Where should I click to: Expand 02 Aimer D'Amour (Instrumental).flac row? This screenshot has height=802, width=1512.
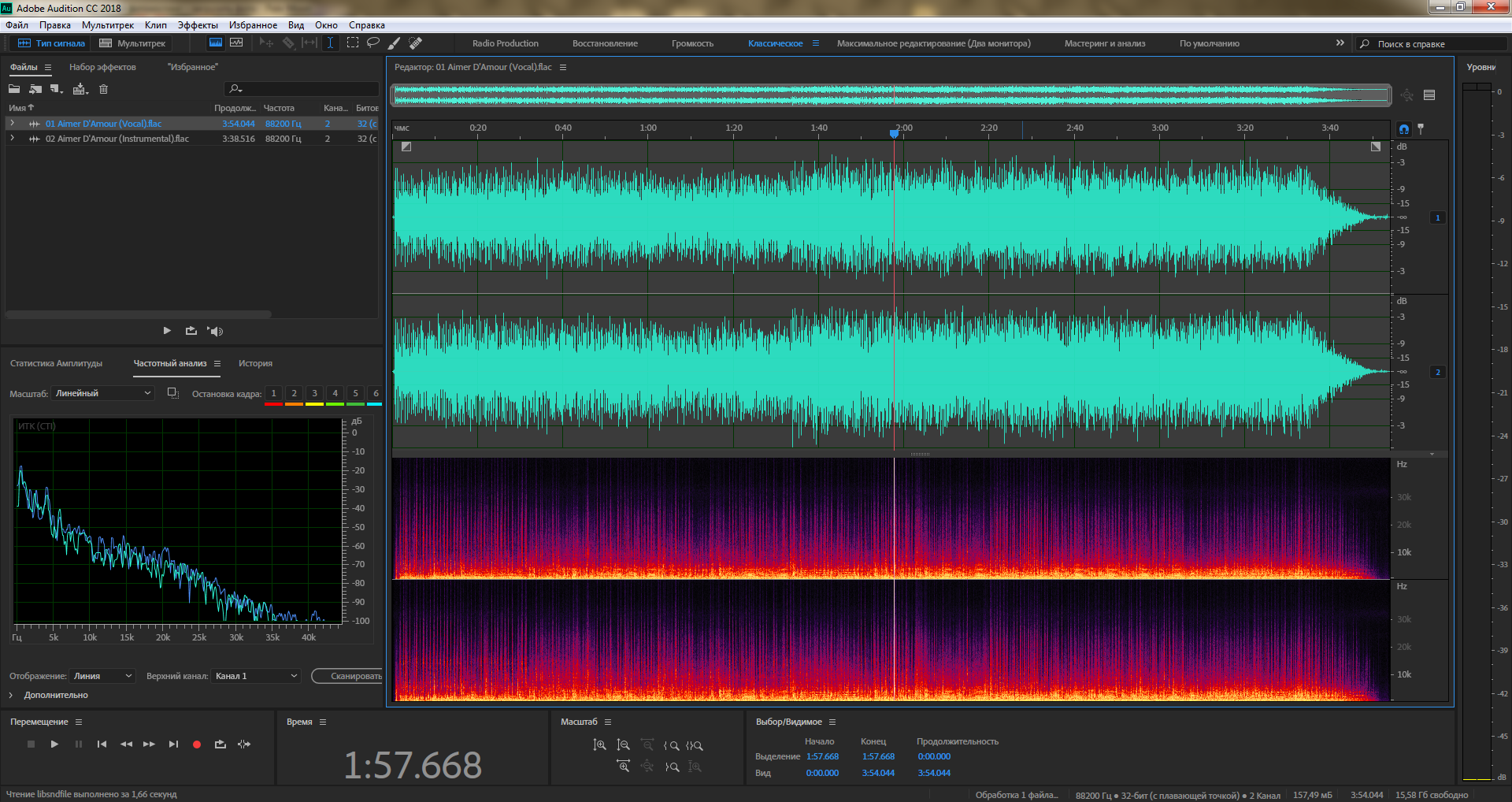click(12, 139)
